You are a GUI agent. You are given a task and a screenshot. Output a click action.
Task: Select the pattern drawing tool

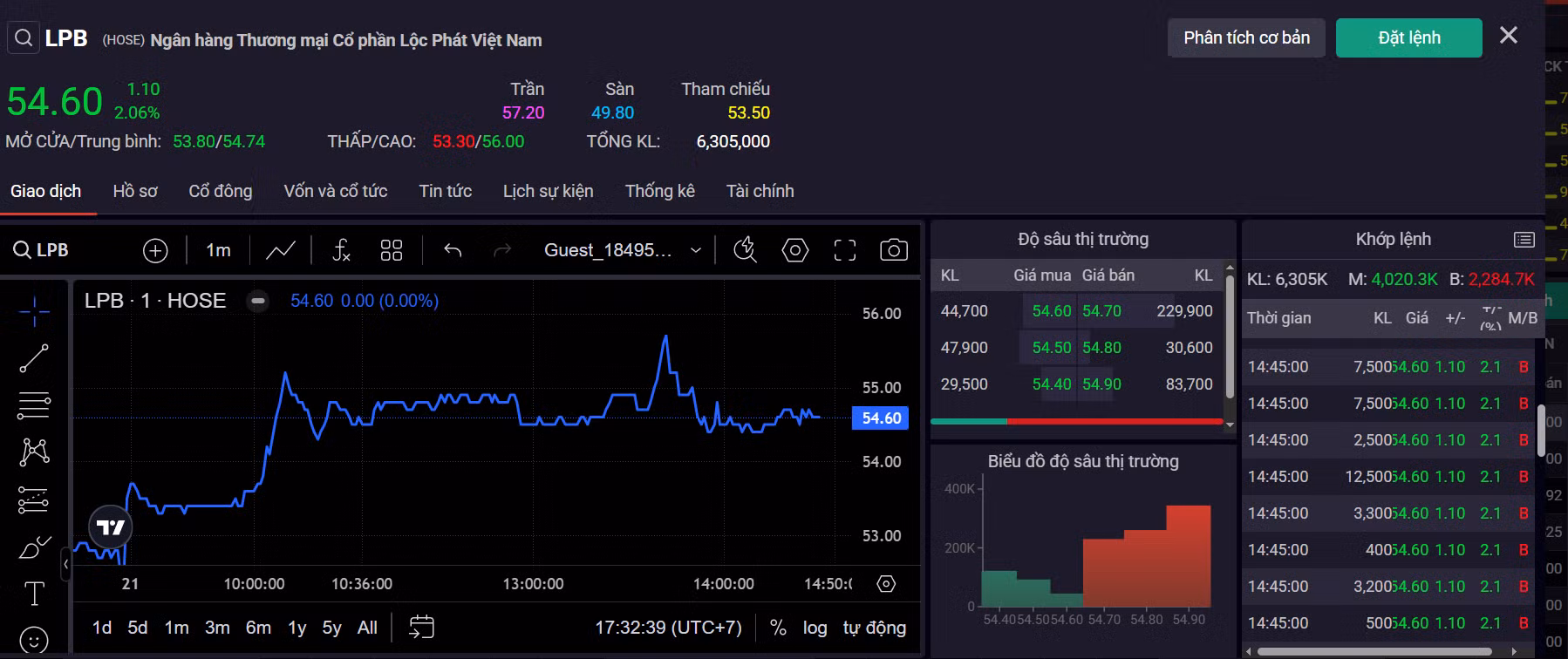(x=34, y=452)
